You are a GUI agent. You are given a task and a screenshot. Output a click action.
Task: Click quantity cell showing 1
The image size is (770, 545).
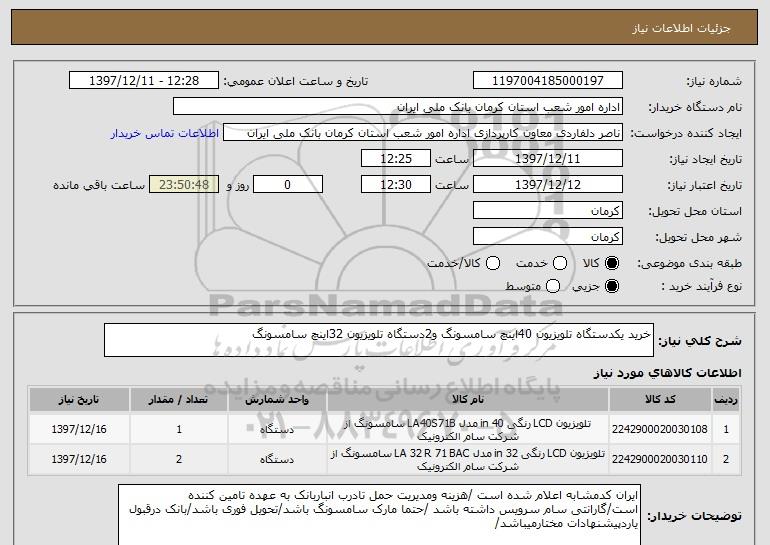click(x=179, y=429)
